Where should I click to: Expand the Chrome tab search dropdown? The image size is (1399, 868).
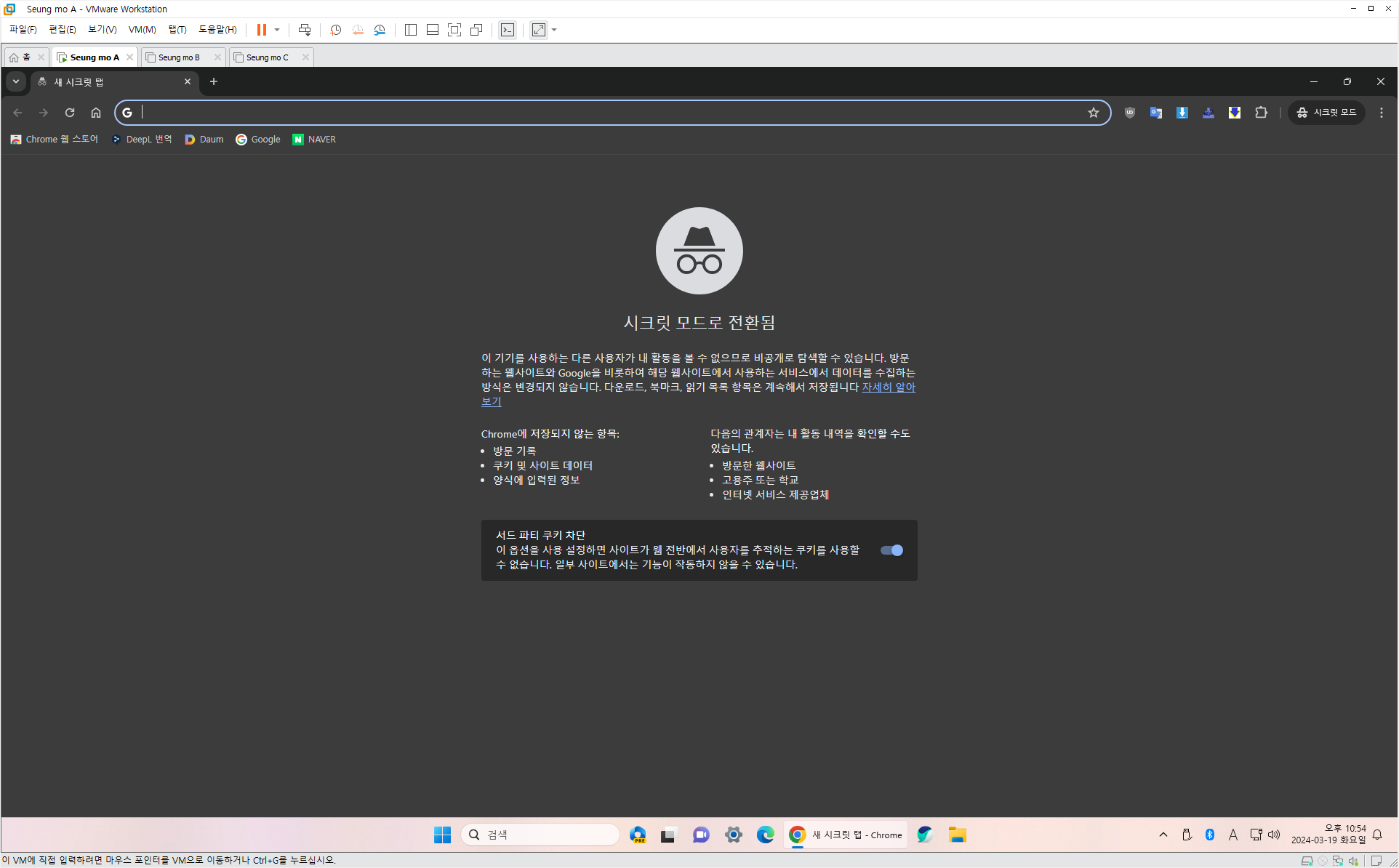16,81
